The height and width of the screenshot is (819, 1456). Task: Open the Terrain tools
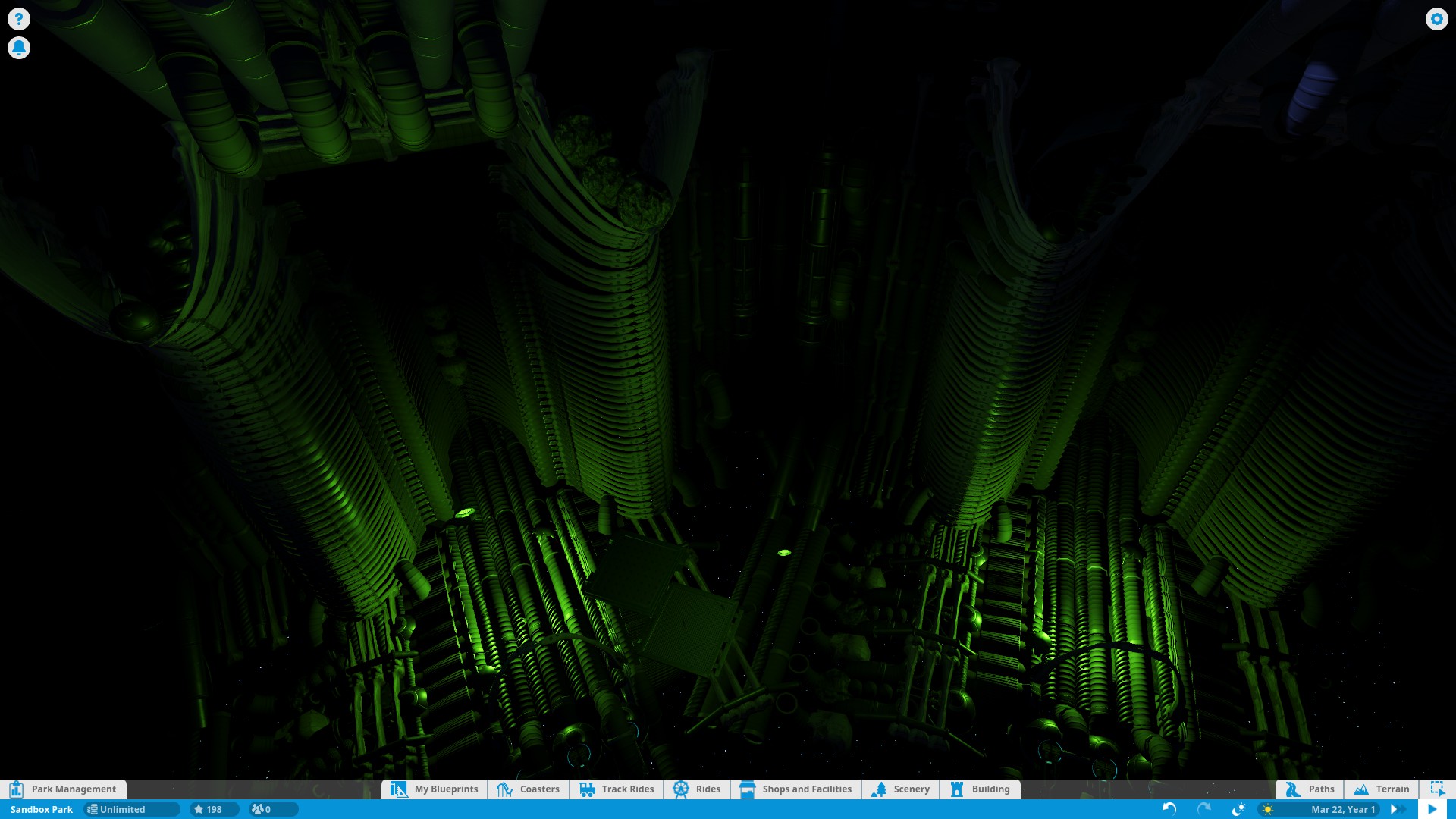tap(1382, 789)
